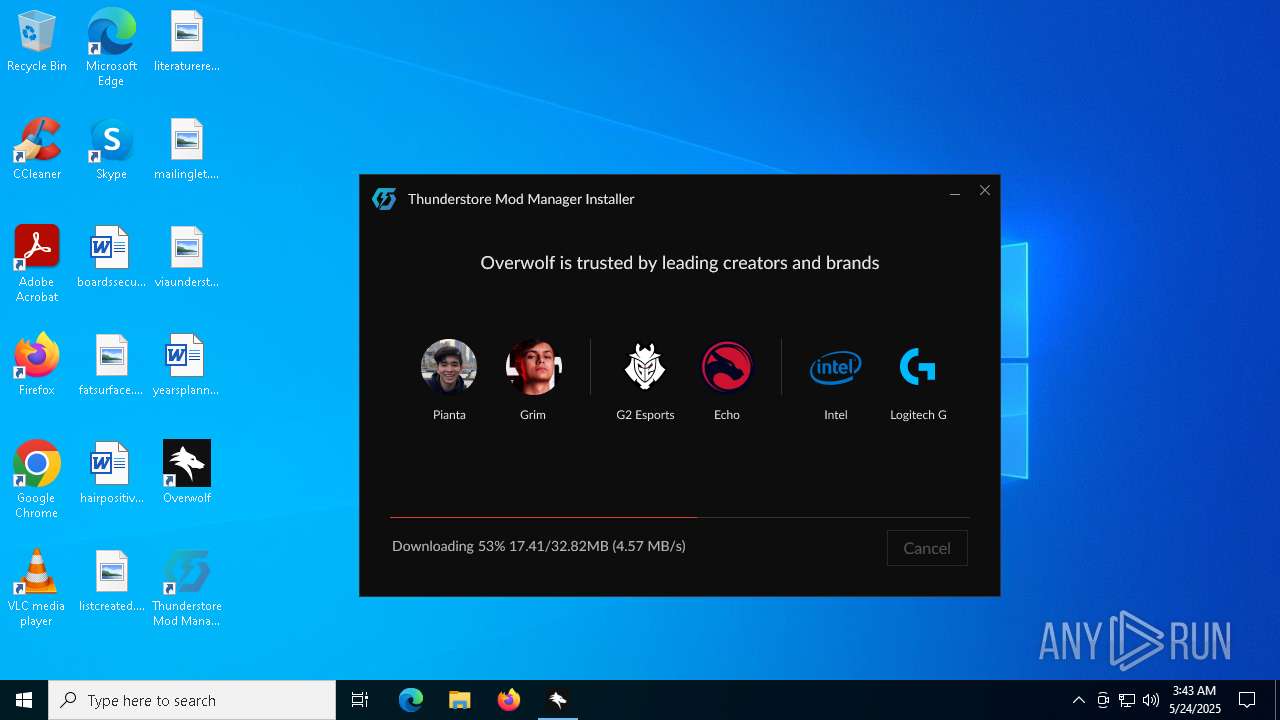
Task: Click 'Overwolf is trusted by leading creators' heading
Action: (x=680, y=263)
